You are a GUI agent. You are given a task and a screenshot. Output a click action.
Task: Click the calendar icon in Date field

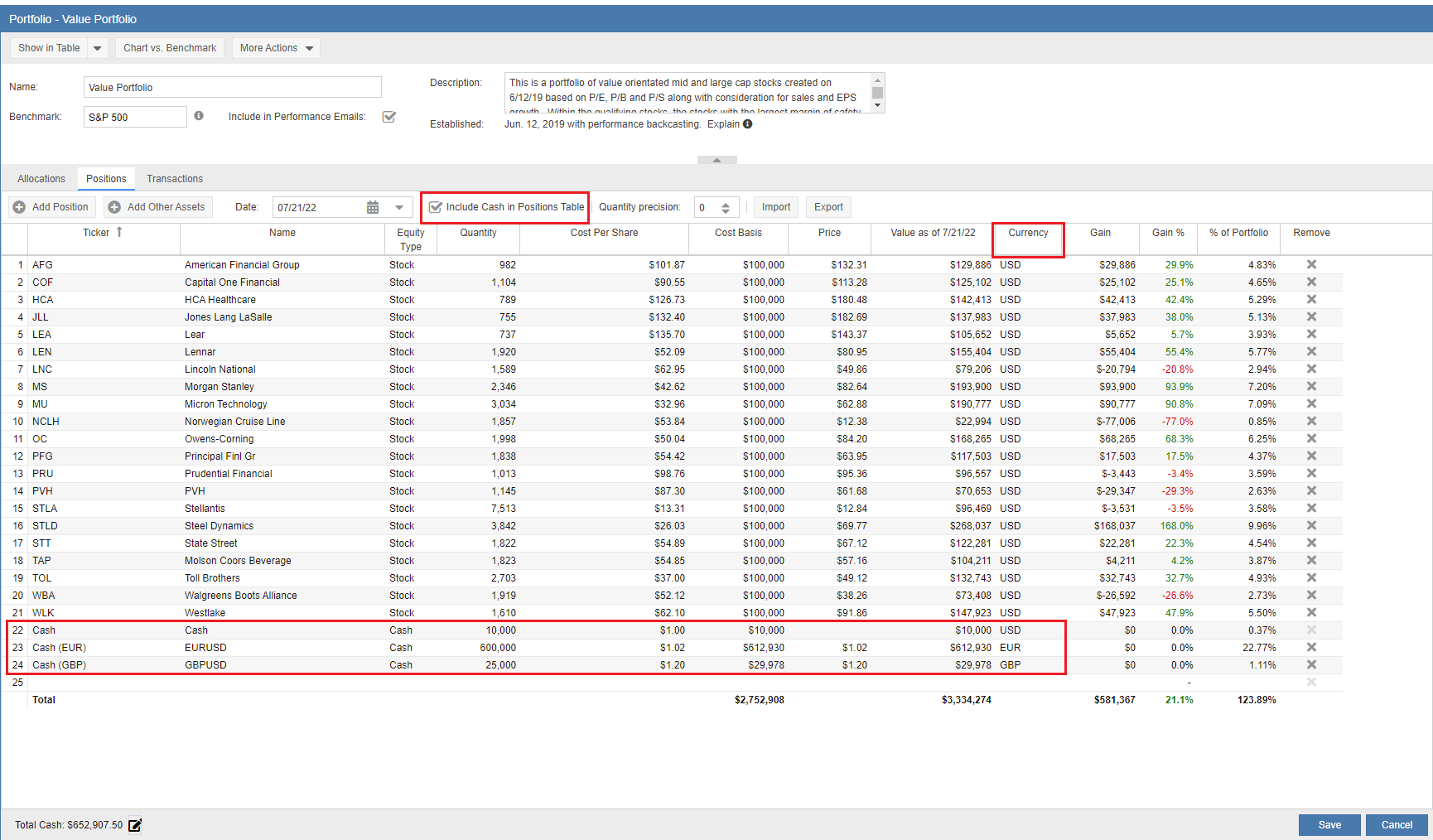pyautogui.click(x=373, y=207)
